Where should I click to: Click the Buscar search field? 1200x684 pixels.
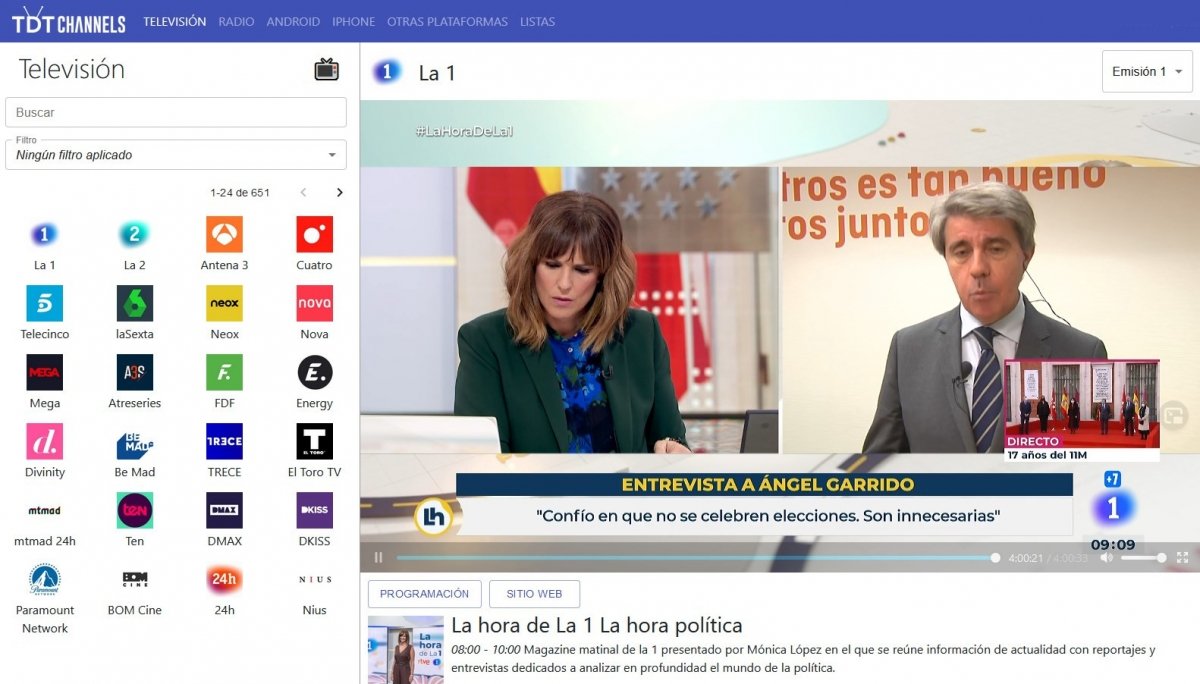176,112
